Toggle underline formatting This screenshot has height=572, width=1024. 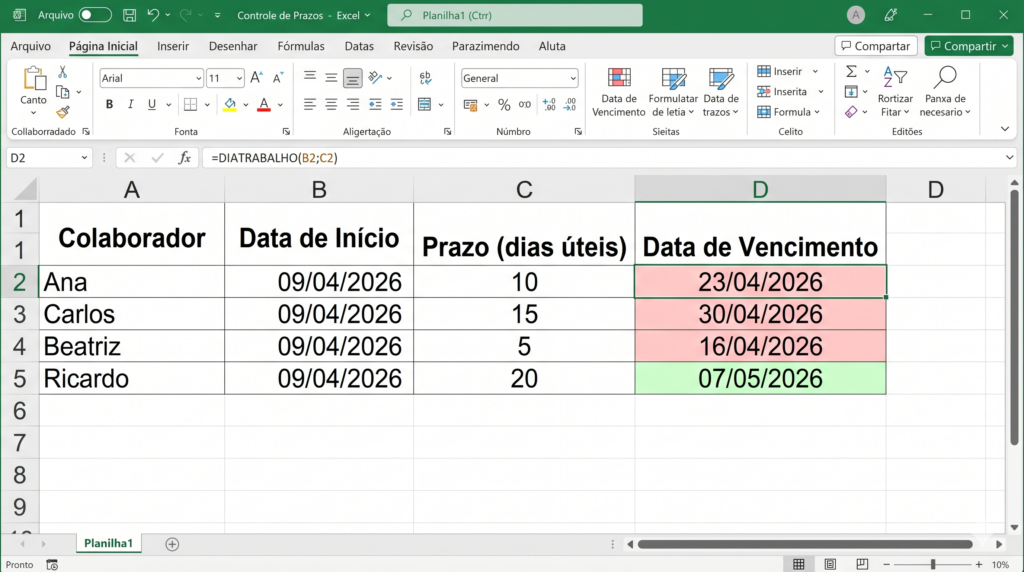click(152, 104)
